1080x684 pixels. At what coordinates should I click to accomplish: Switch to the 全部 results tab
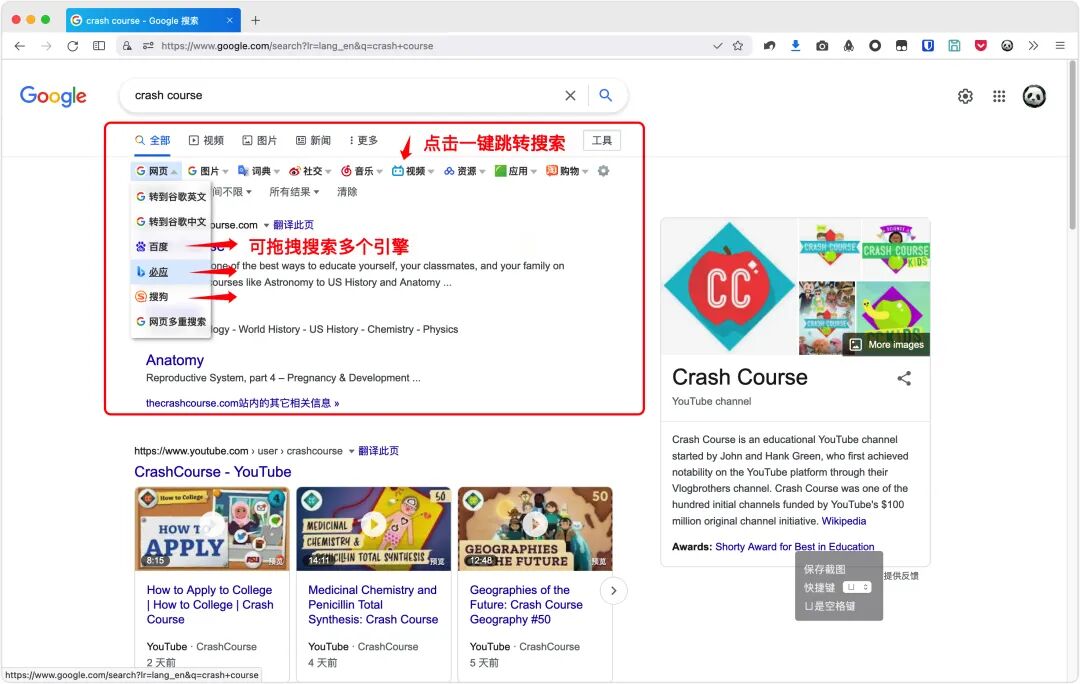(x=152, y=141)
